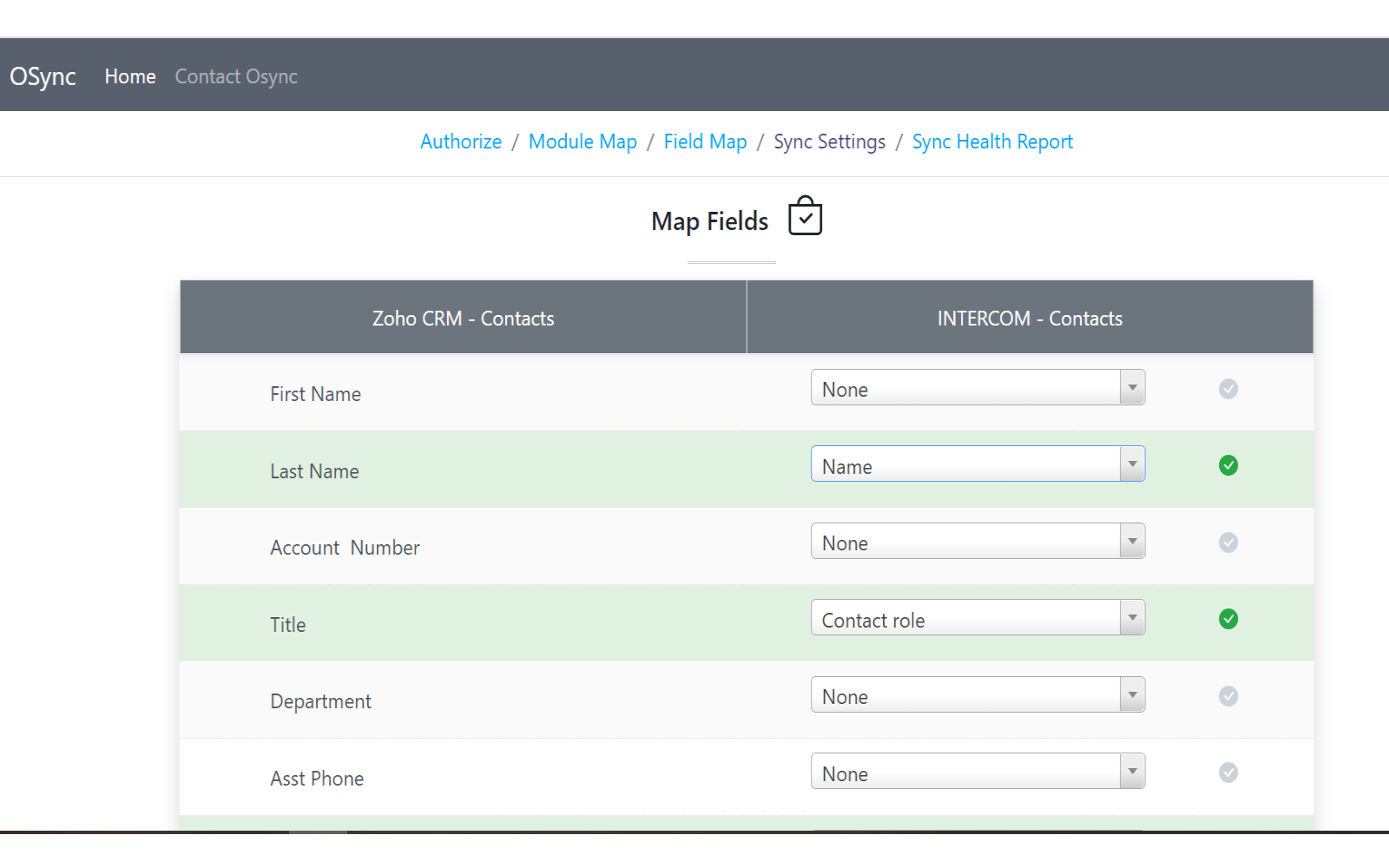The image size is (1389, 868).
Task: Click the green check icon for Last Name
Action: [1228, 466]
